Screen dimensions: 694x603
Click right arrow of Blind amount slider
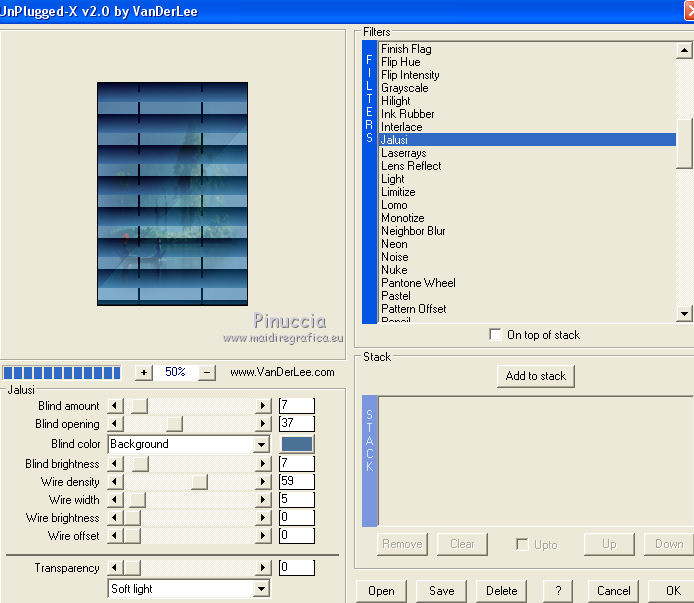click(x=263, y=406)
